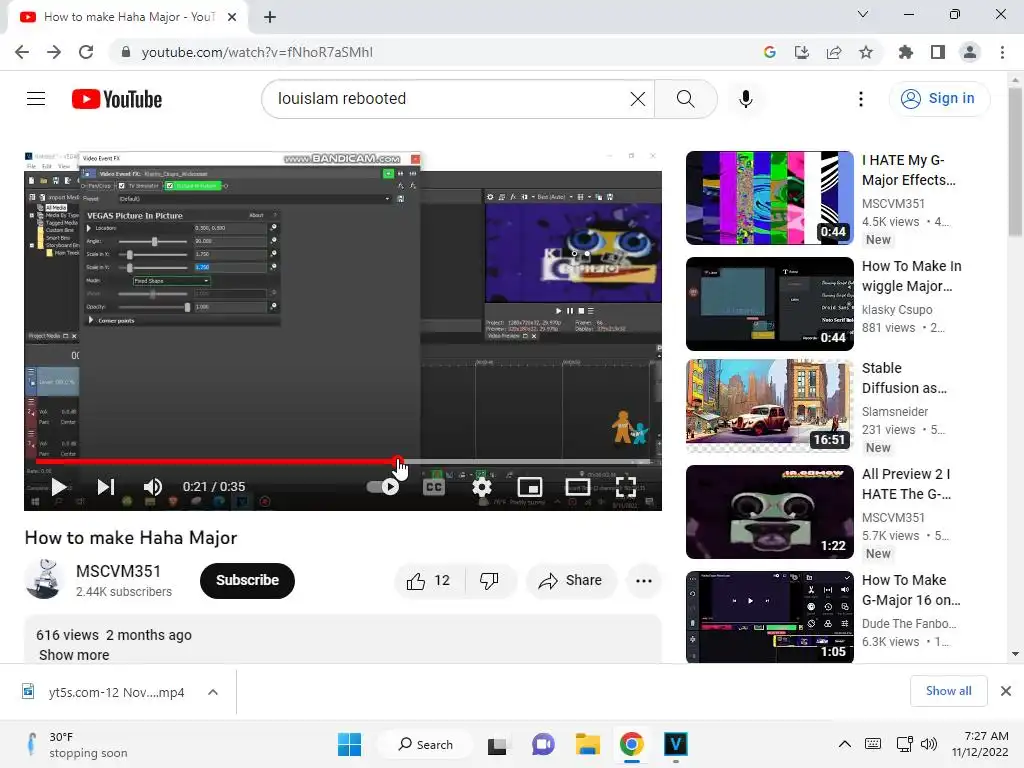1024x768 pixels.
Task: Start search with voice microphone
Action: [745, 99]
